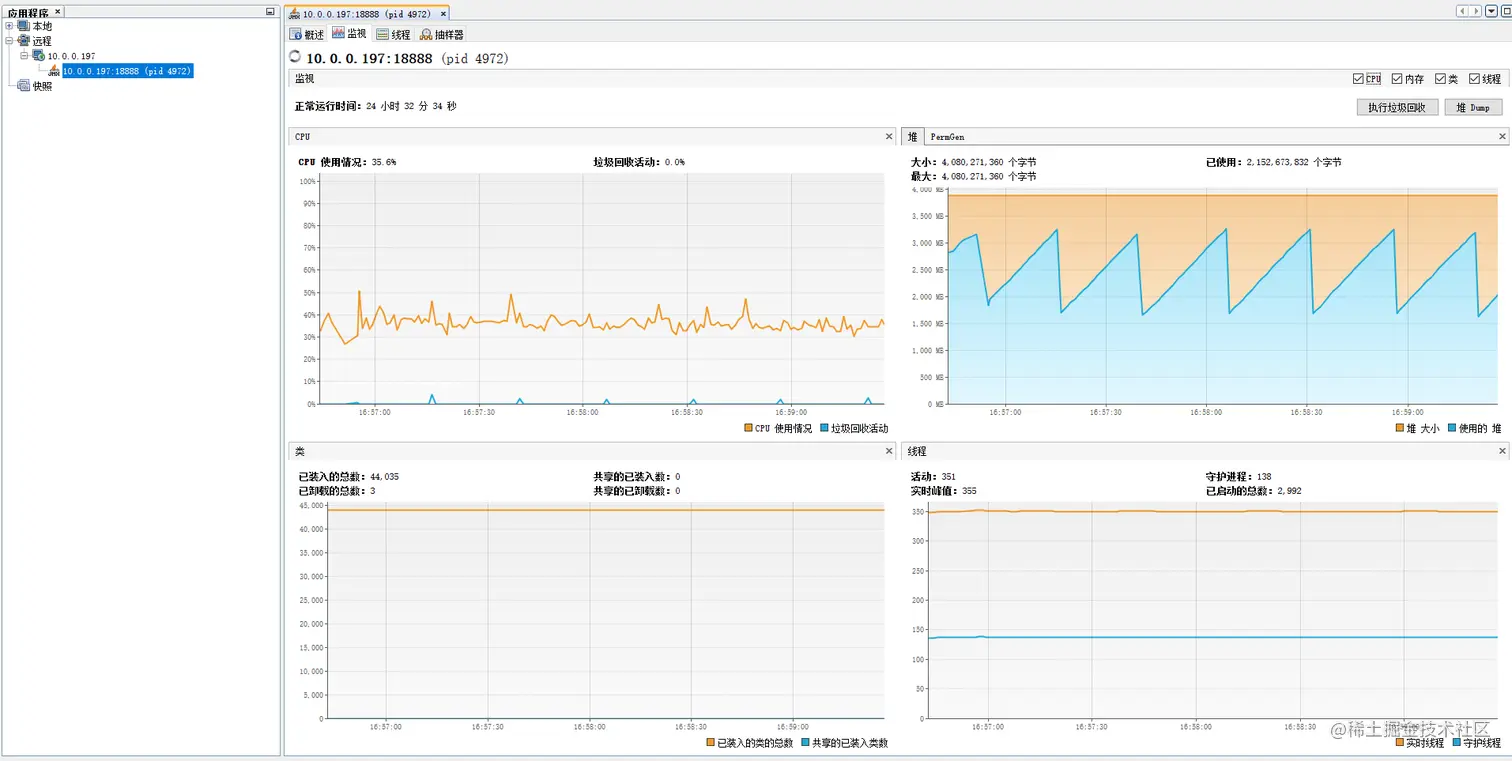The image size is (1512, 761).
Task: Switch to the 监视 tab
Action: (349, 34)
